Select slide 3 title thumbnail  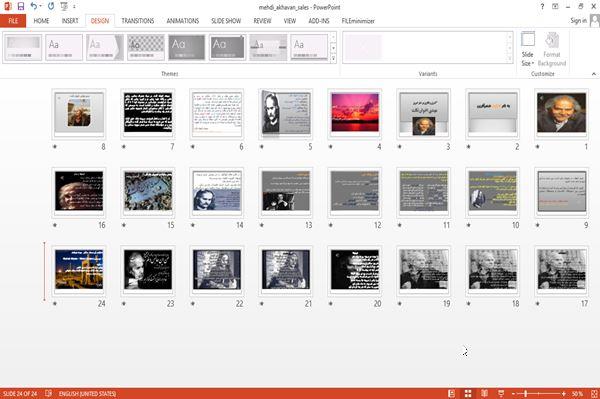[x=424, y=114]
